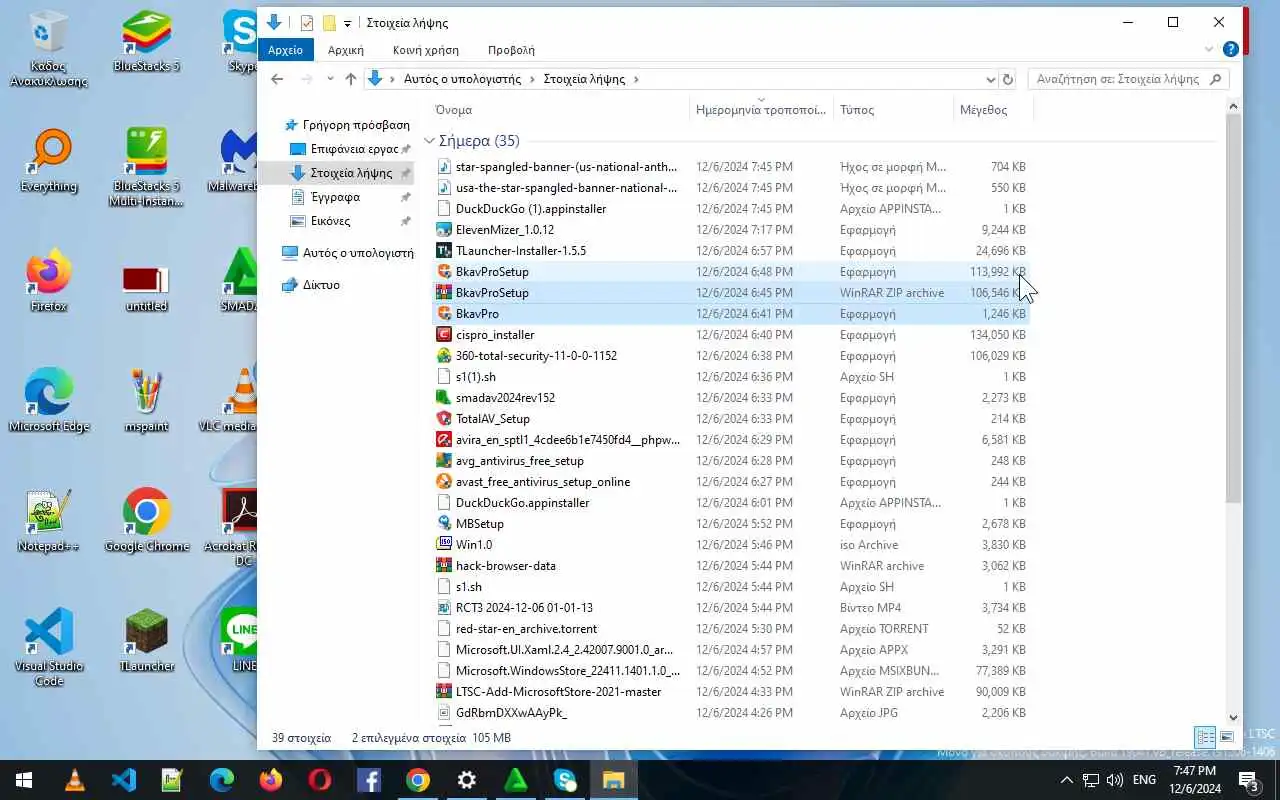This screenshot has width=1280, height=800.
Task: Expand the Αυτός ο υπολογιστής breadcrumb arrow
Action: pyautogui.click(x=532, y=79)
